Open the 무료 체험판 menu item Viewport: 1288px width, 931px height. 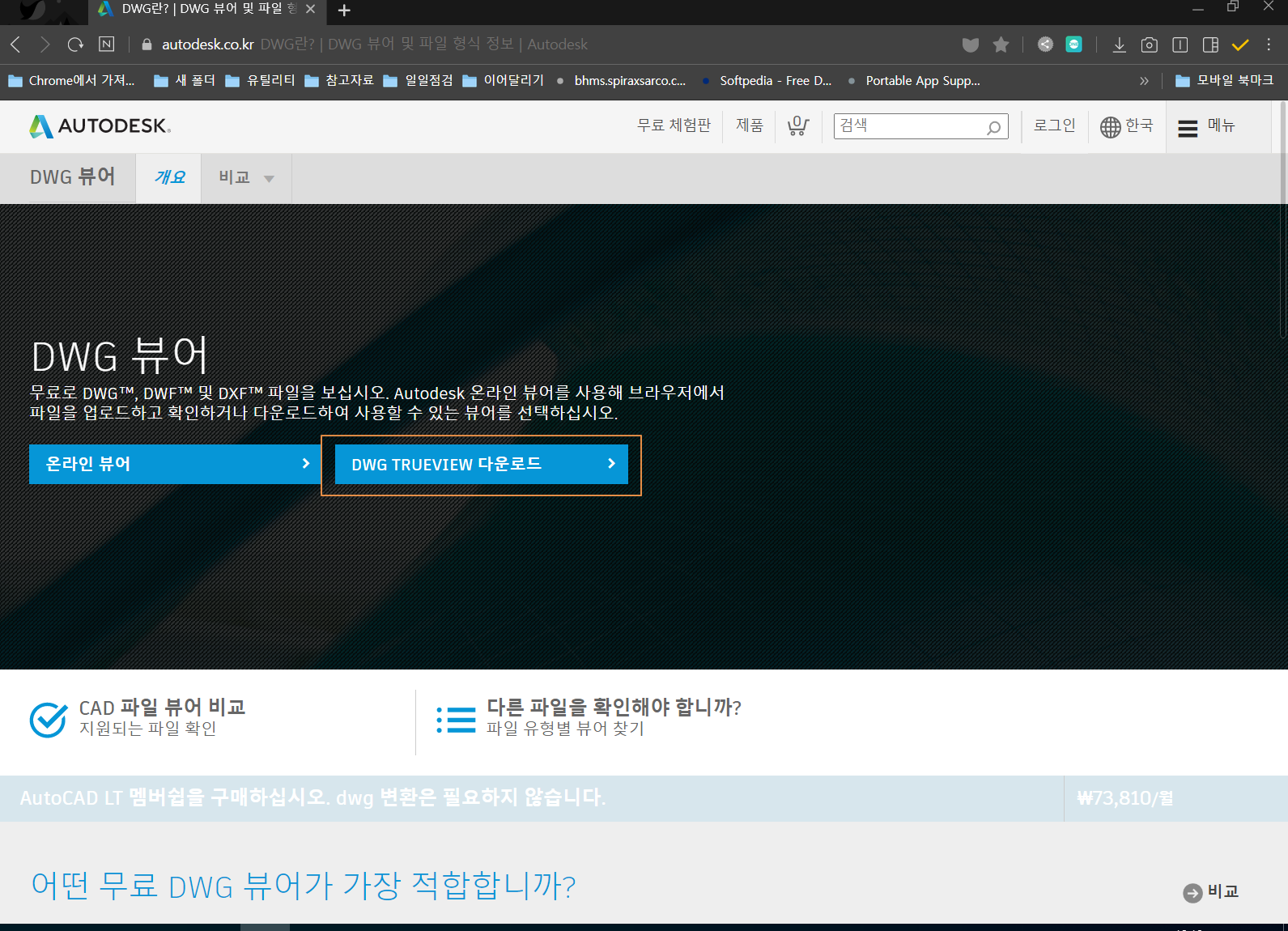[x=674, y=125]
